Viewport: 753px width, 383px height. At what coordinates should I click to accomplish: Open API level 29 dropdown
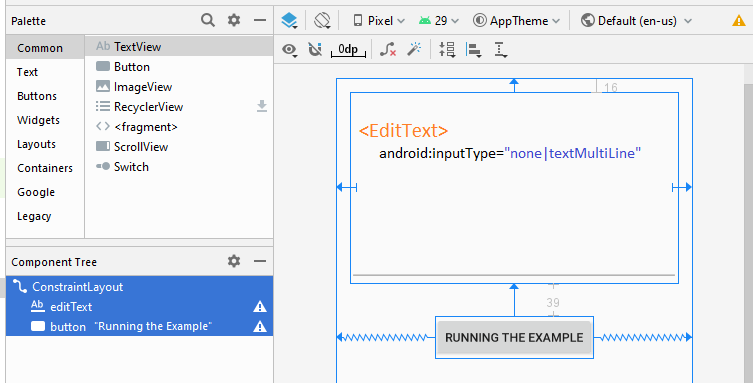438,21
